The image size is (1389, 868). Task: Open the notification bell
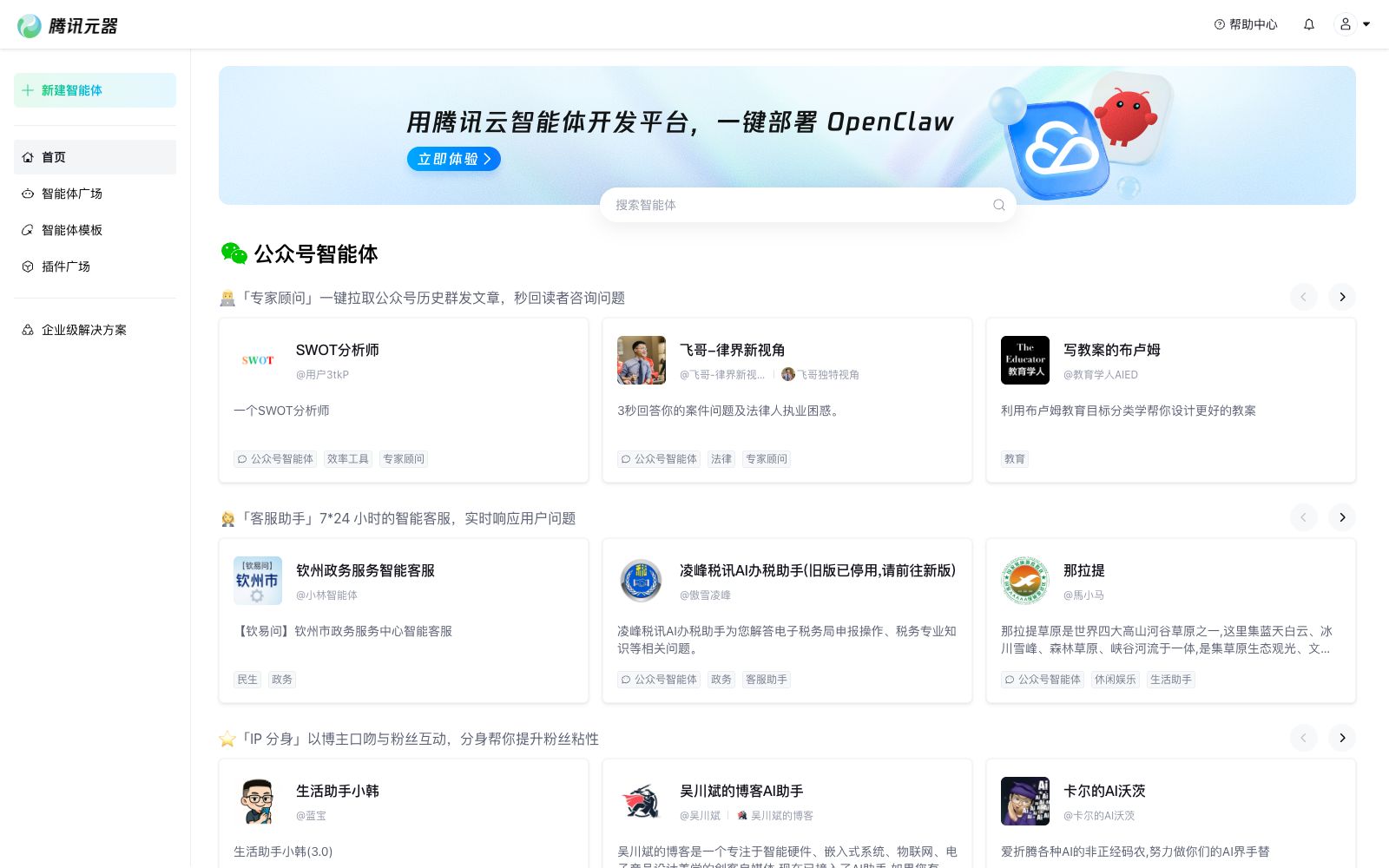click(1309, 24)
